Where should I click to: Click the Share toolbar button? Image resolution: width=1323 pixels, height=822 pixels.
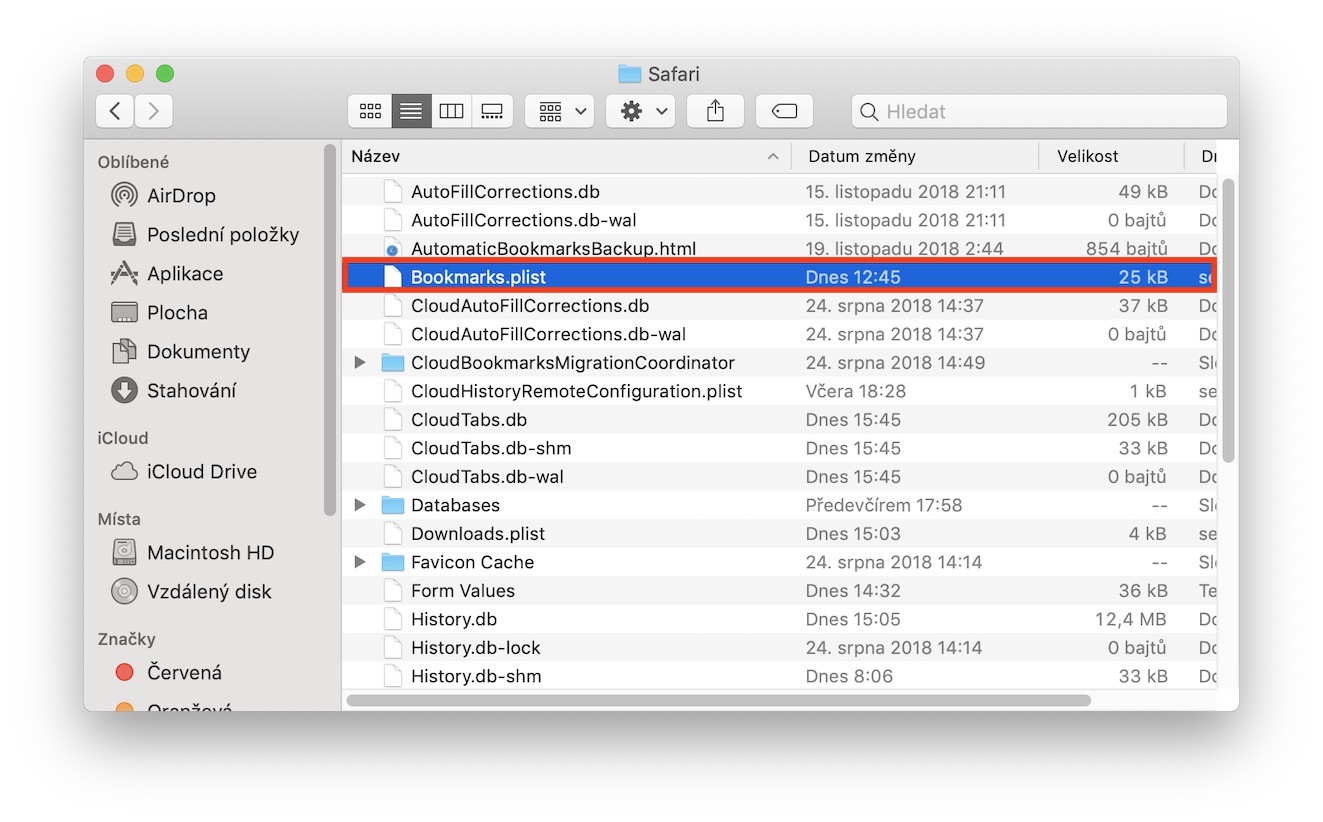pos(715,111)
